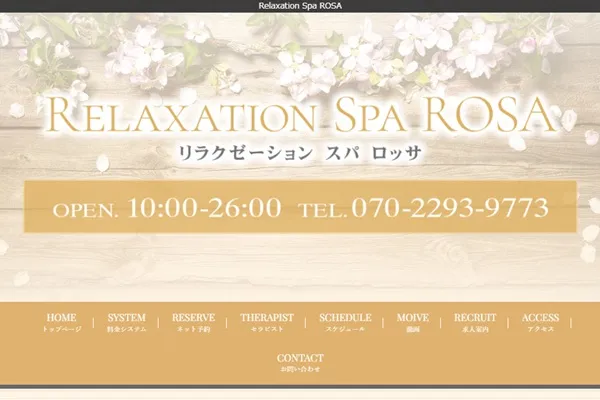Open the CONTACT page
Screen dimensions: 600x400
pos(300,361)
